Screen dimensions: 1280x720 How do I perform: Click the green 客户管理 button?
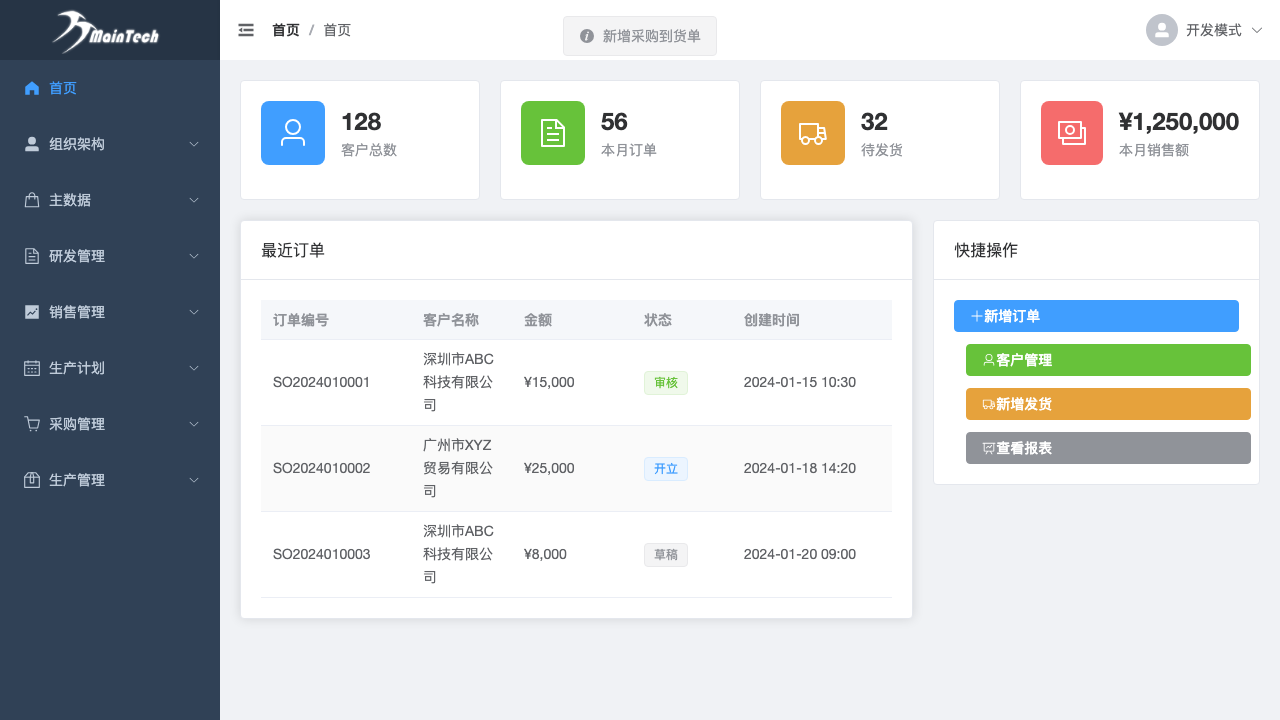pyautogui.click(x=1108, y=360)
